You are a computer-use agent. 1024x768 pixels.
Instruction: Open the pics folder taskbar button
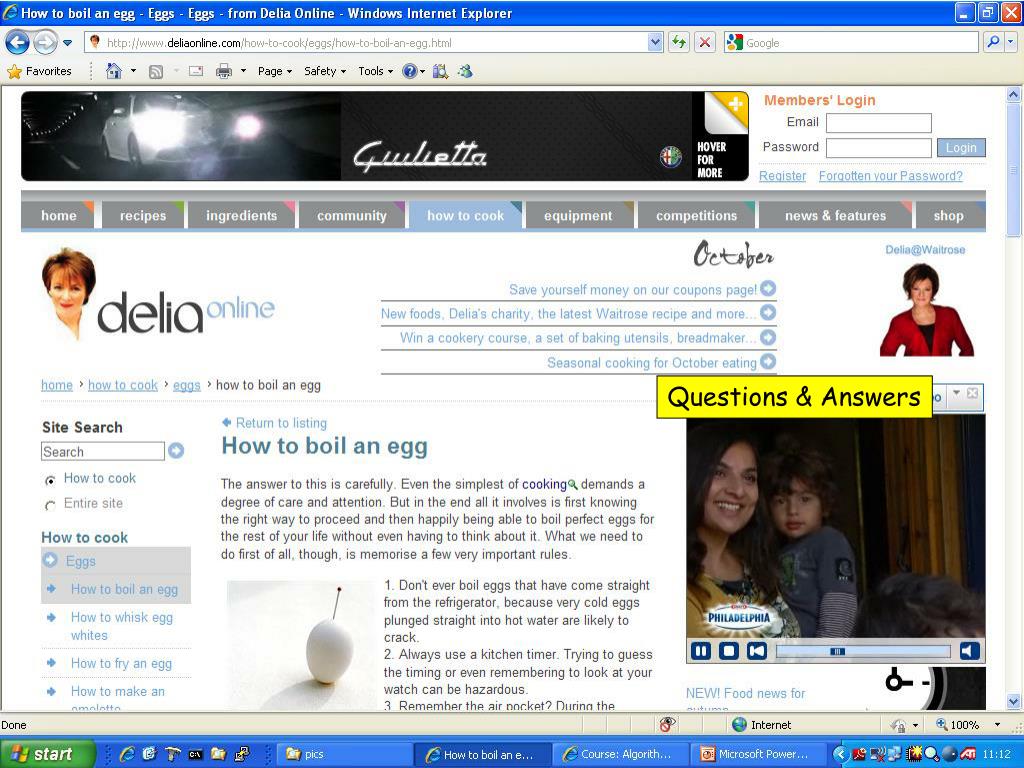pos(345,754)
